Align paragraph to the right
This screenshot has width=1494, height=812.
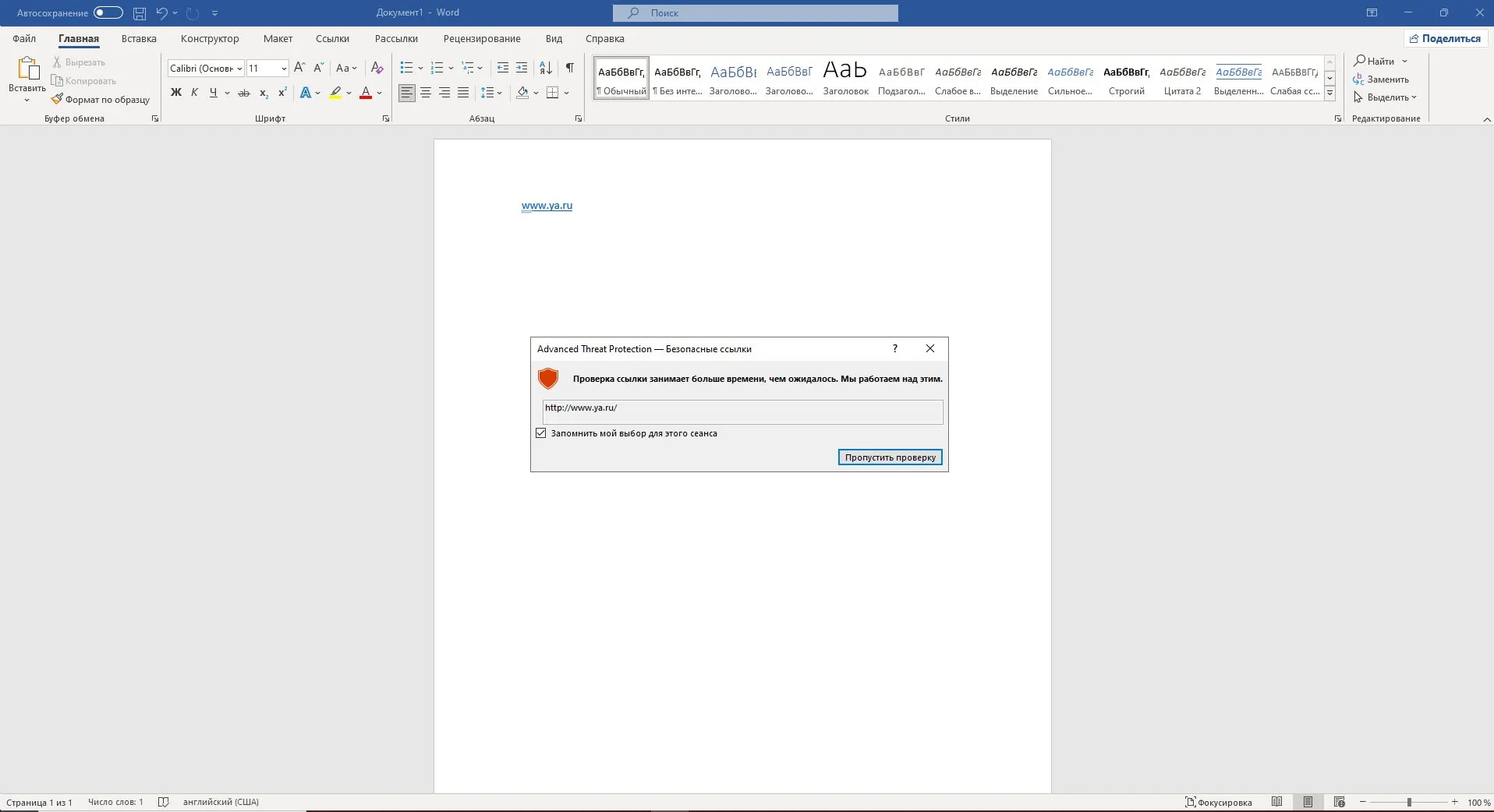coord(444,93)
